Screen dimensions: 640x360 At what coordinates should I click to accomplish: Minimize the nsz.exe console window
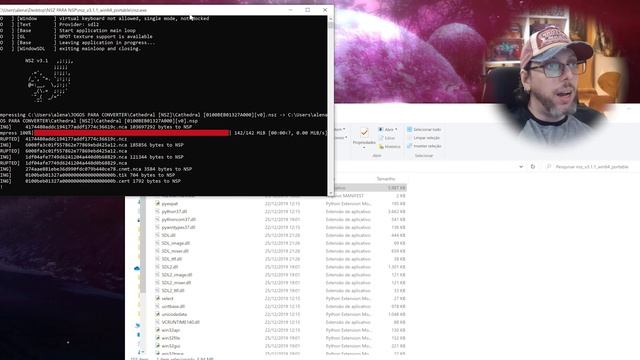(290, 10)
